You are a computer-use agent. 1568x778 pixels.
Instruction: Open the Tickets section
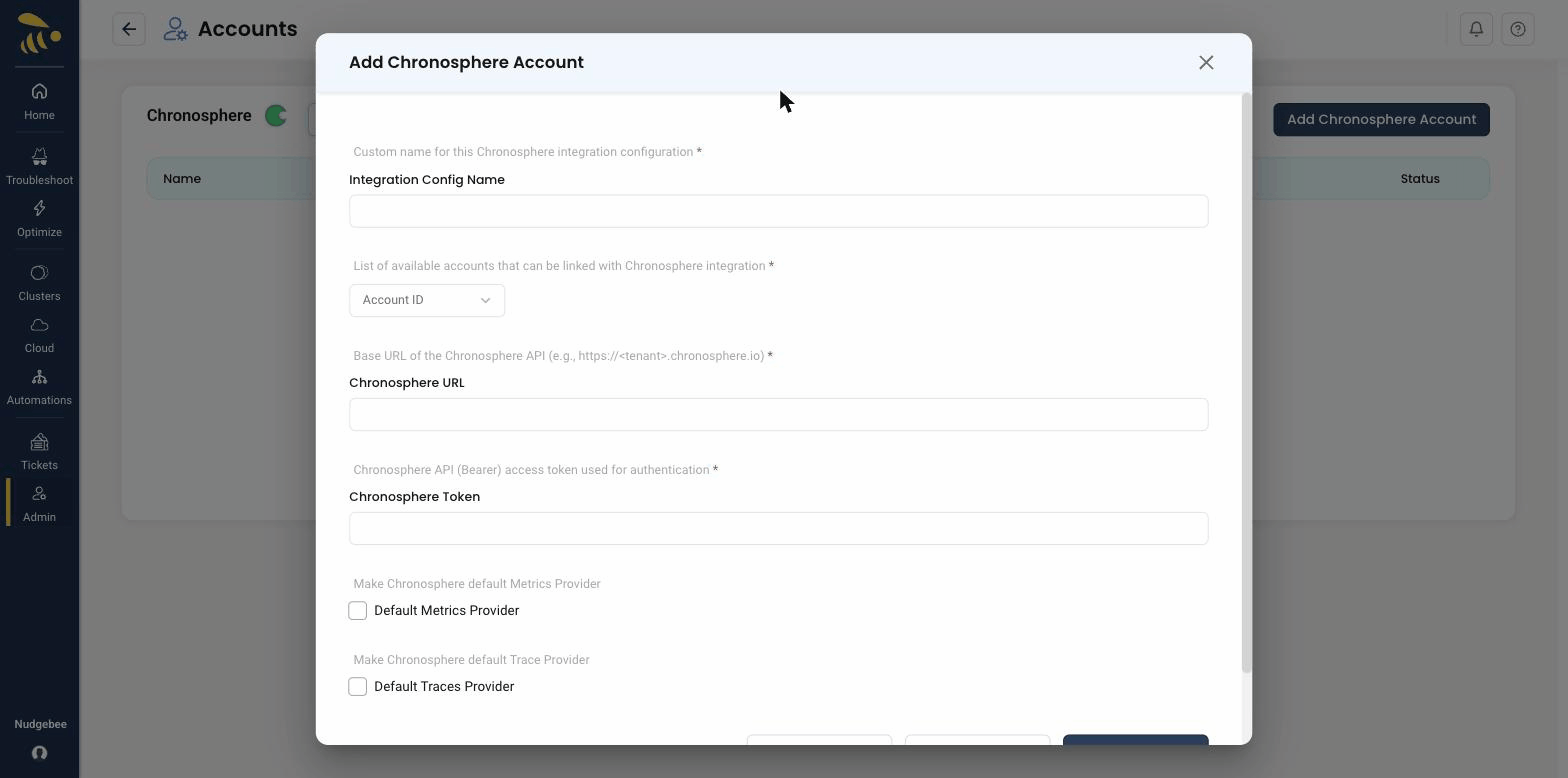(39, 452)
